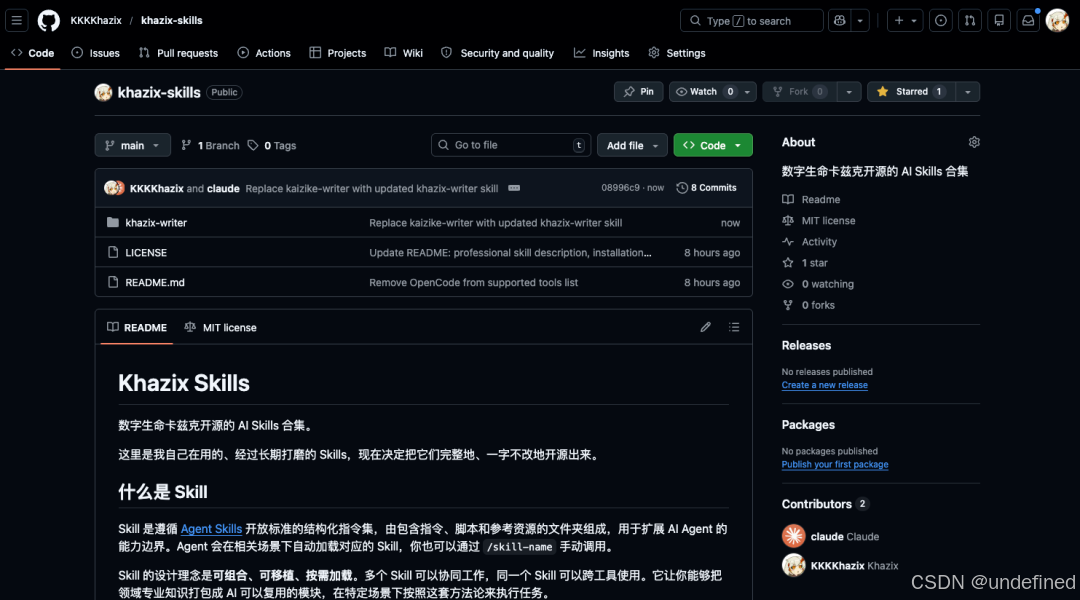Open khazix-skills breadcrumb link

(172, 21)
